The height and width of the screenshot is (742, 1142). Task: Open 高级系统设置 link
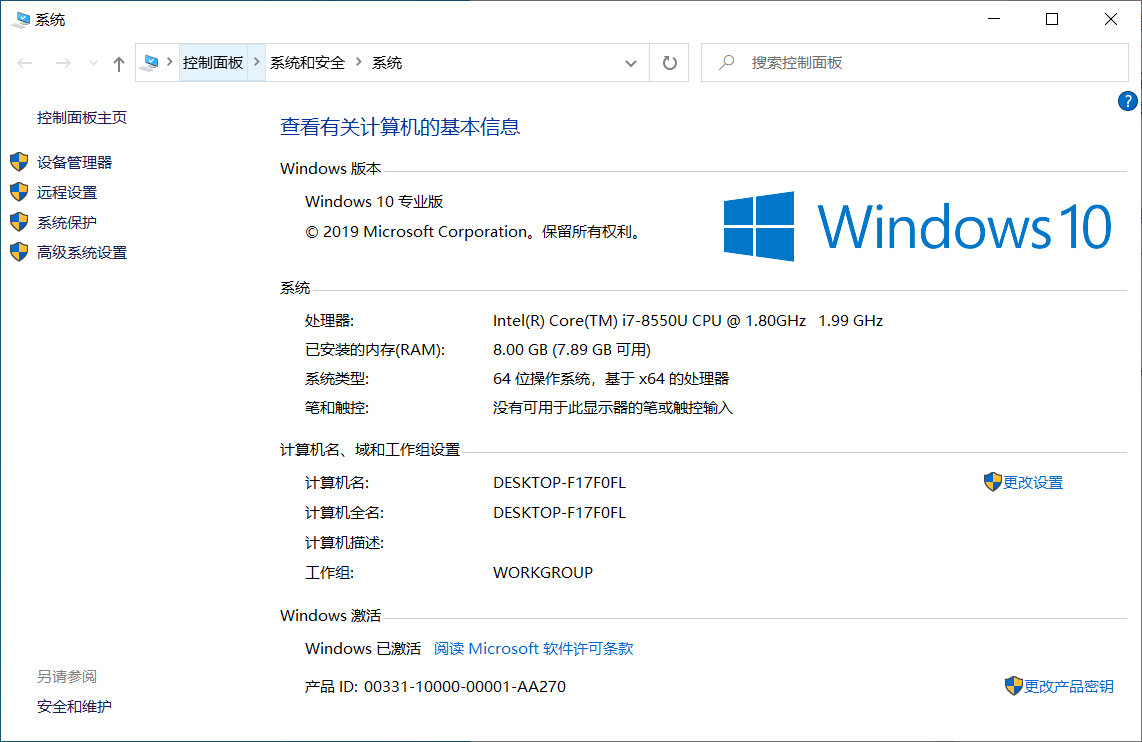click(82, 252)
